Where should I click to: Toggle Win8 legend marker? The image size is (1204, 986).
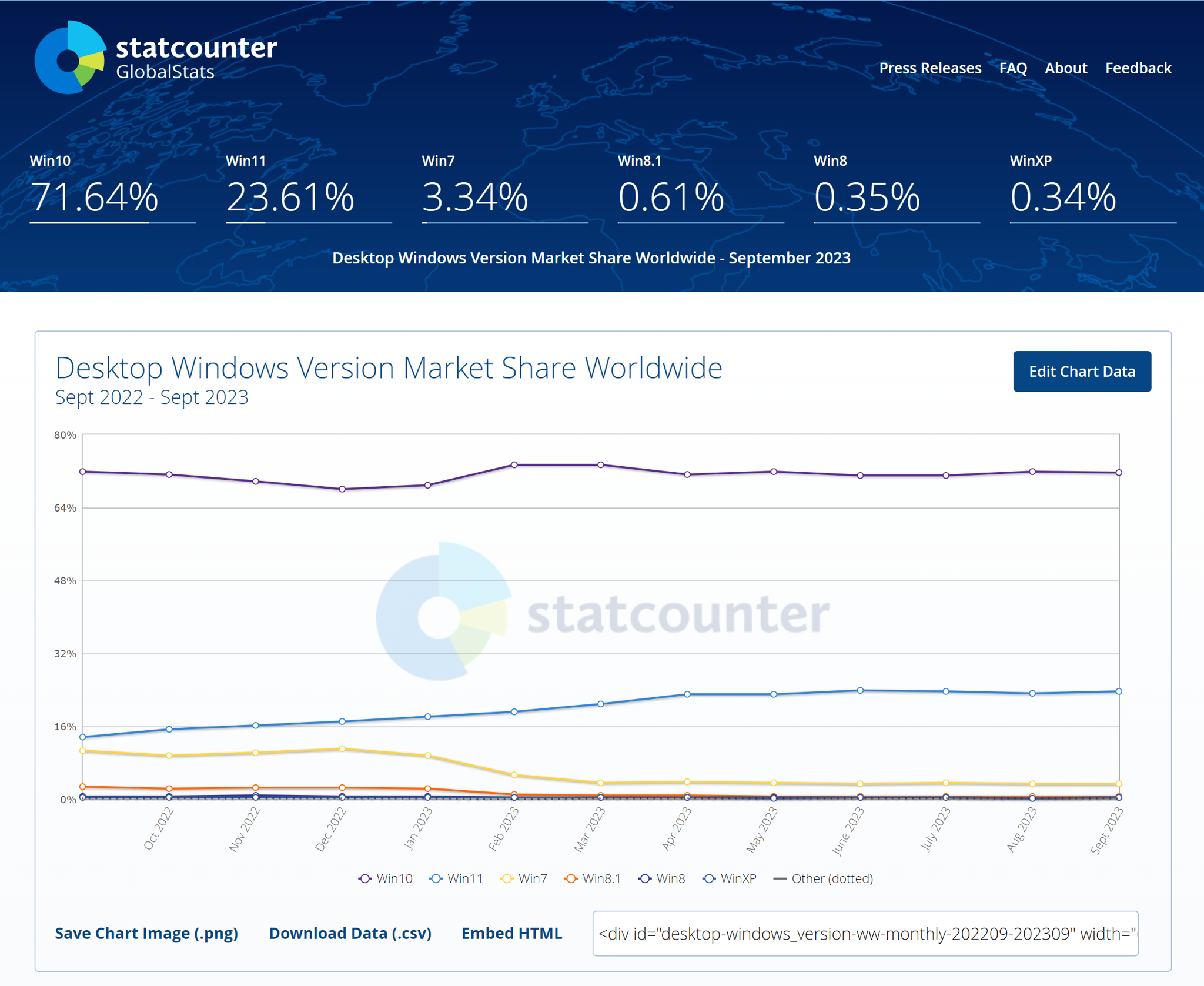(x=662, y=878)
